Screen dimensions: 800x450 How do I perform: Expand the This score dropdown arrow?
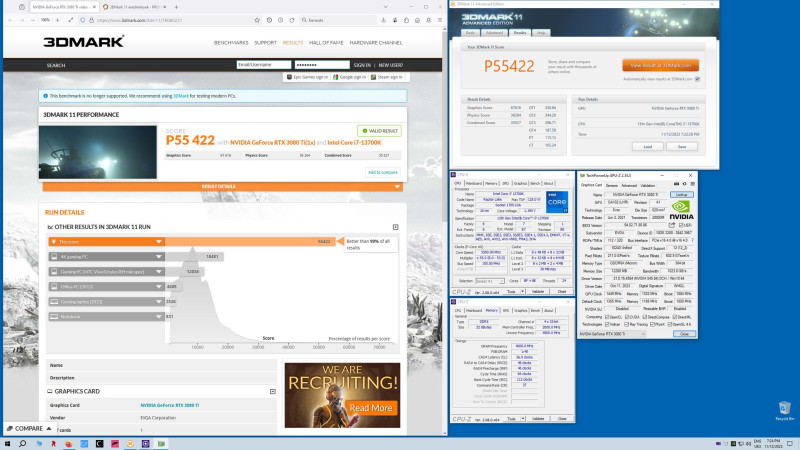(x=159, y=242)
